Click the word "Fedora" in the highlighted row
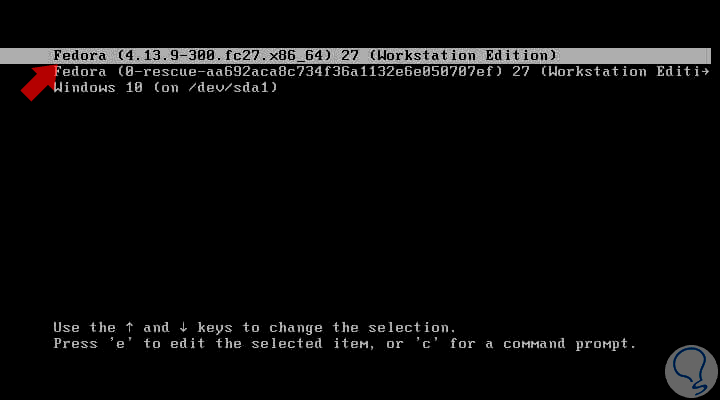The width and height of the screenshot is (720, 400). coord(80,56)
